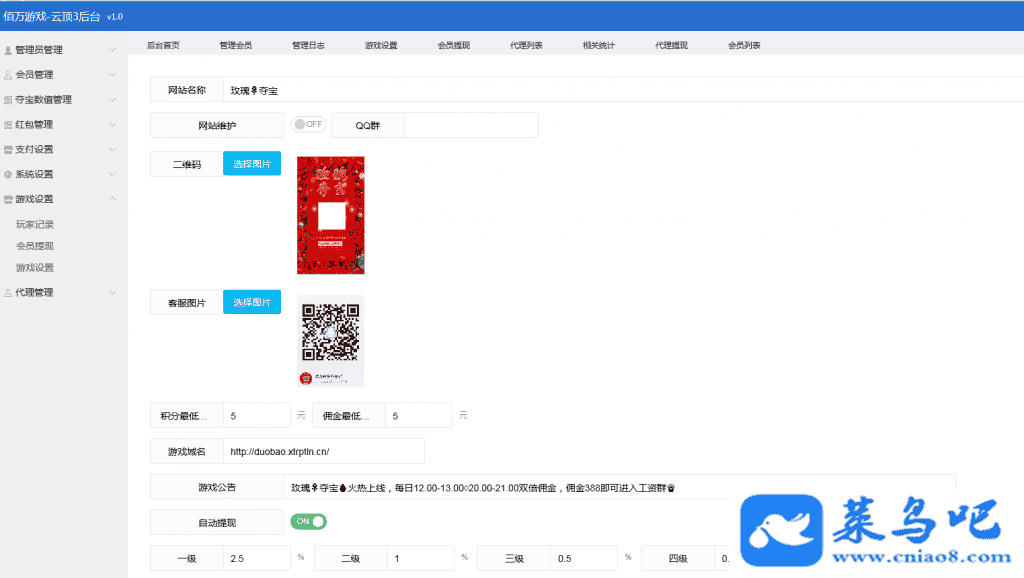Click the 支付设置 sidebar card icon
Image resolution: width=1024 pixels, height=578 pixels.
[8, 150]
